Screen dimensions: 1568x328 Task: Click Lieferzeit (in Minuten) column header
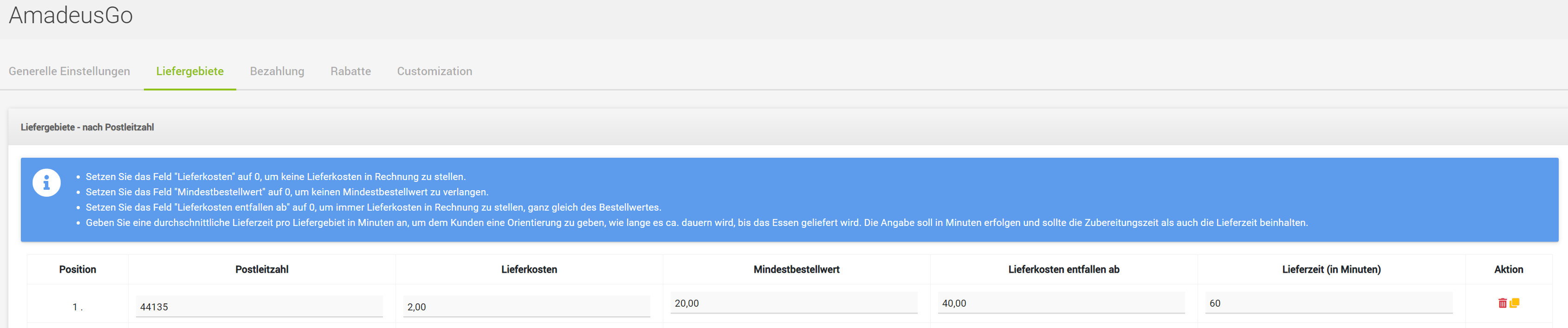1331,270
